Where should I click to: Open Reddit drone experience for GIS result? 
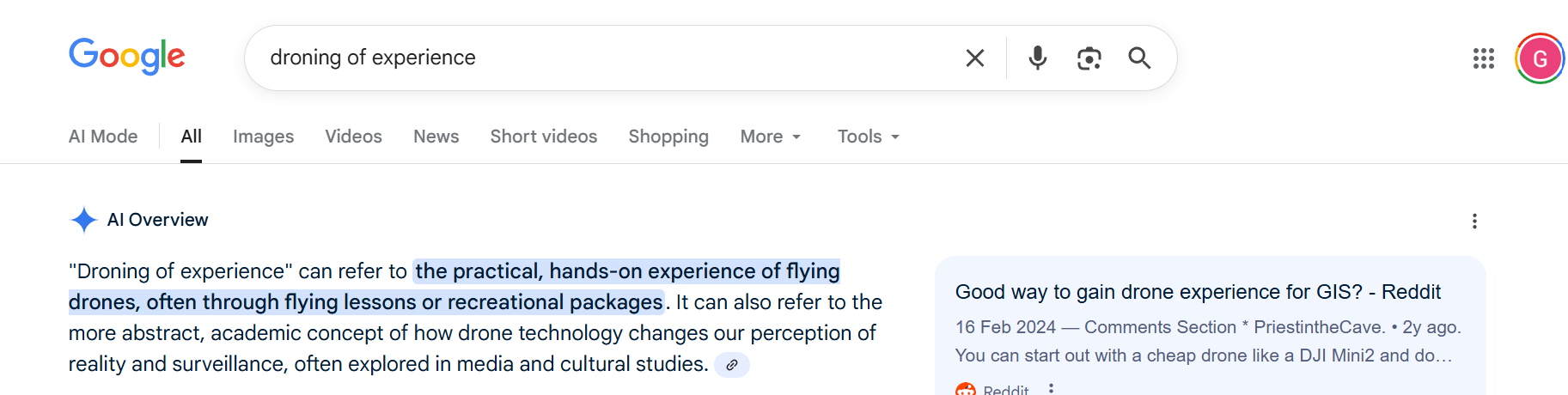(1198, 292)
